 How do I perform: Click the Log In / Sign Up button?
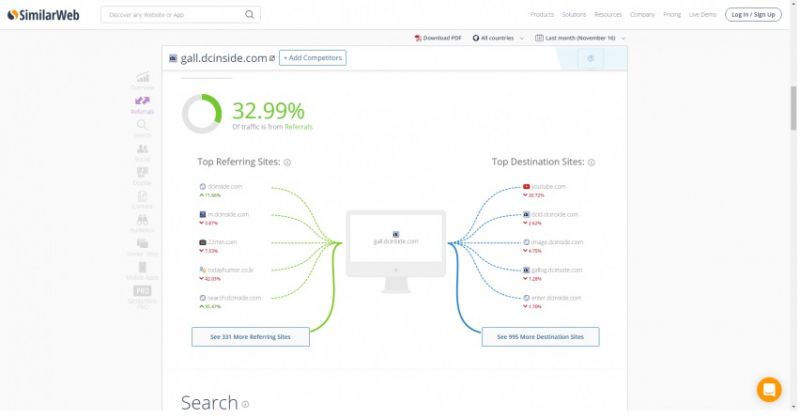pos(753,15)
